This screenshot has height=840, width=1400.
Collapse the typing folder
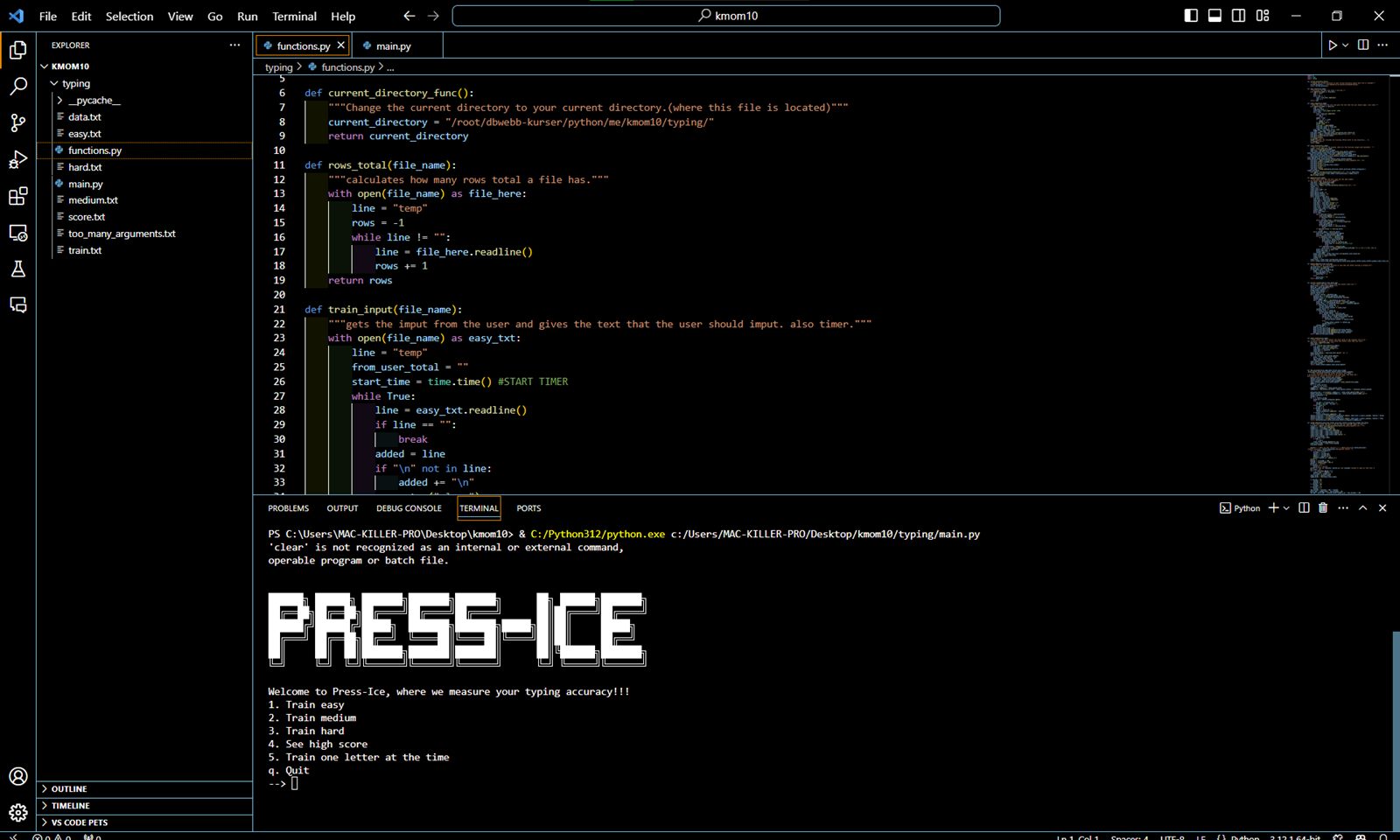(x=54, y=84)
